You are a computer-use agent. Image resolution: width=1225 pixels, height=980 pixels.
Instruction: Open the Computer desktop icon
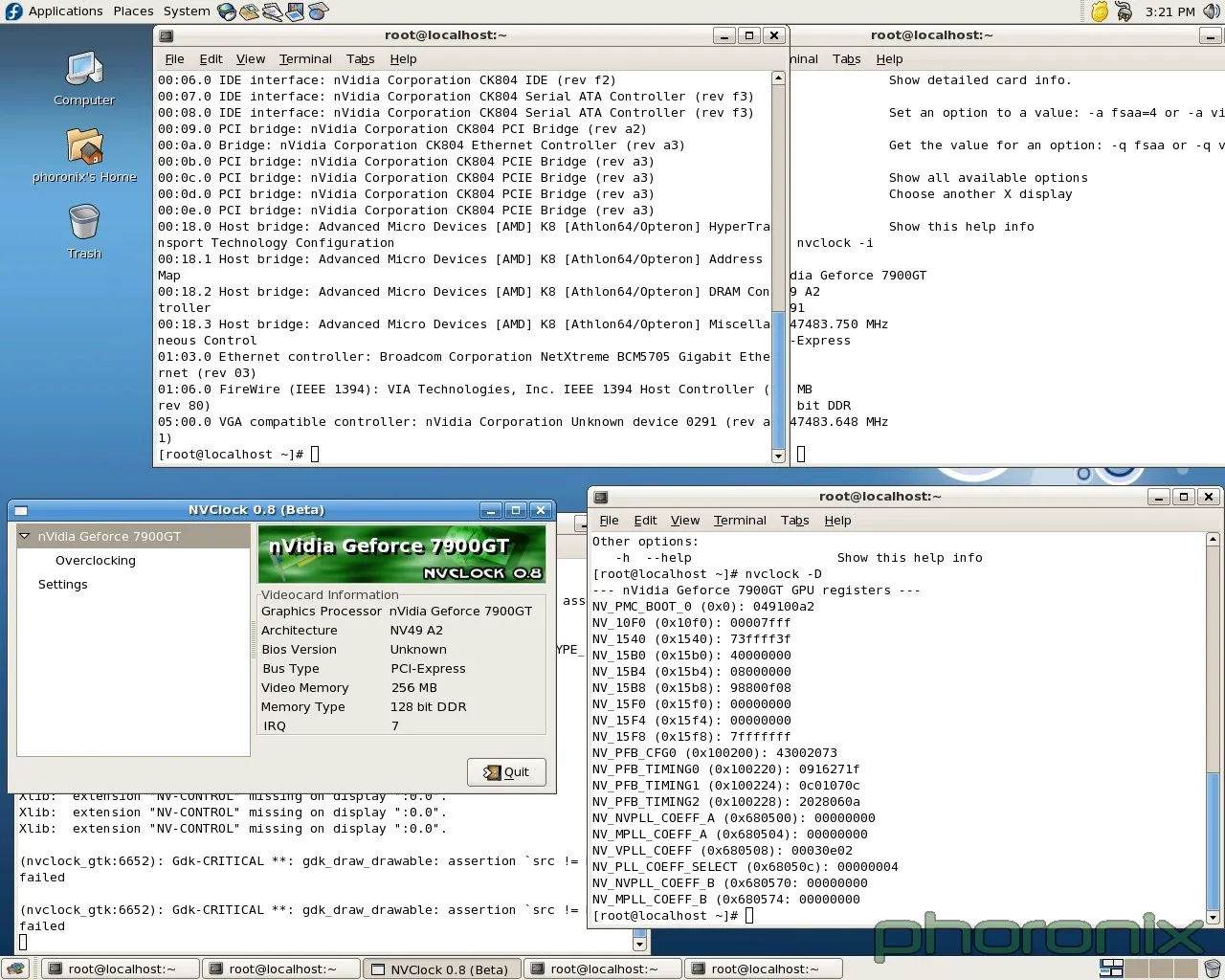[x=84, y=78]
